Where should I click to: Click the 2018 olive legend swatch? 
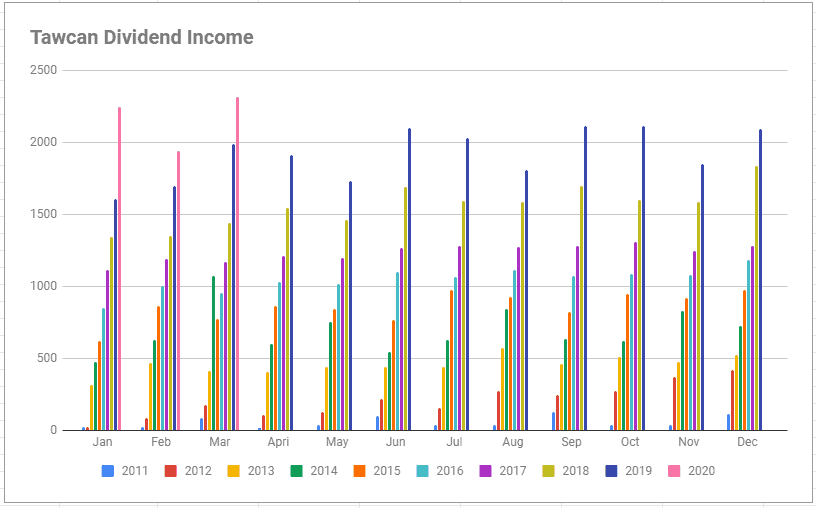pos(549,470)
